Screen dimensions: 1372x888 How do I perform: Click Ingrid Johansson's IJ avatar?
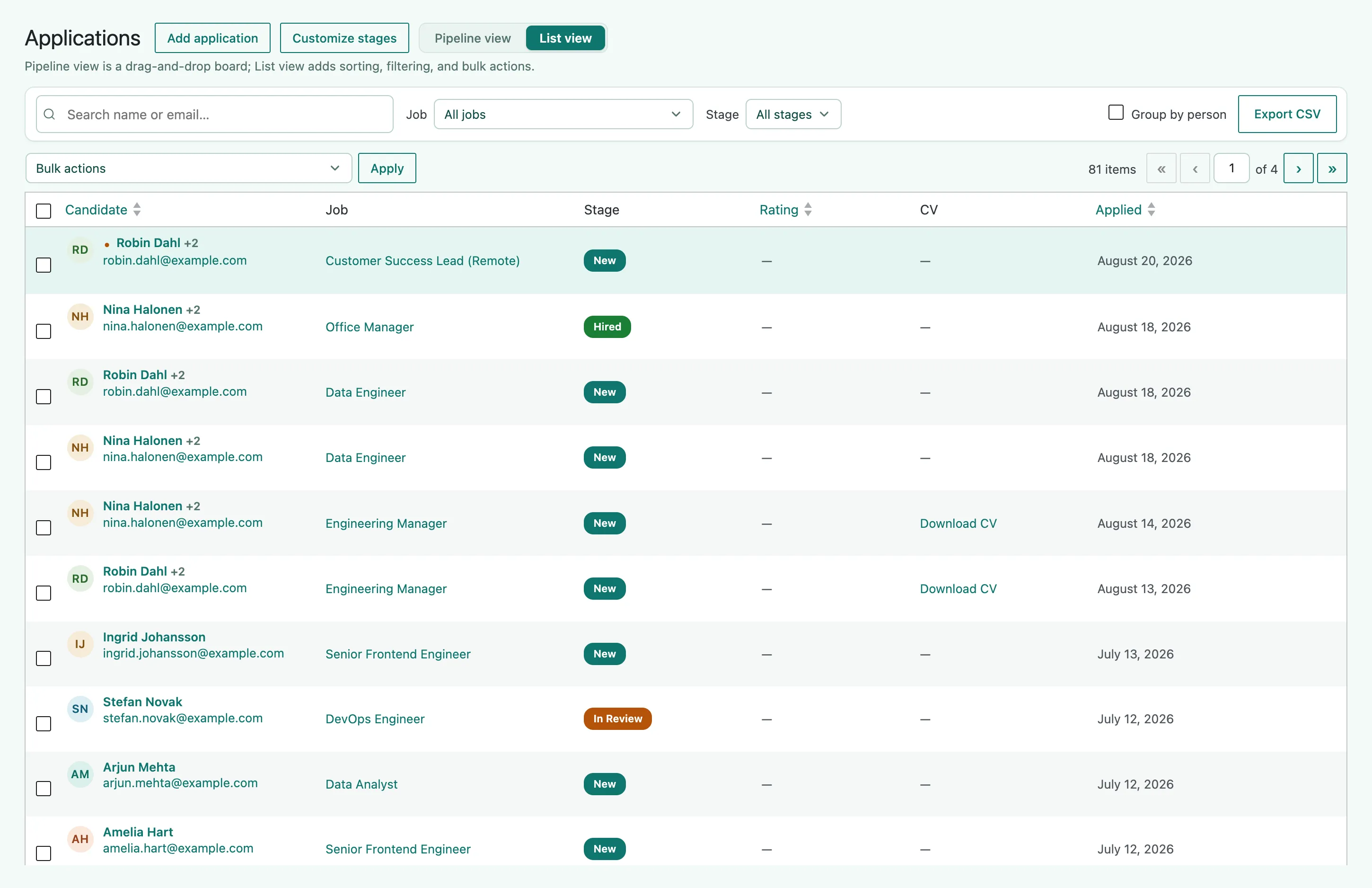point(80,644)
